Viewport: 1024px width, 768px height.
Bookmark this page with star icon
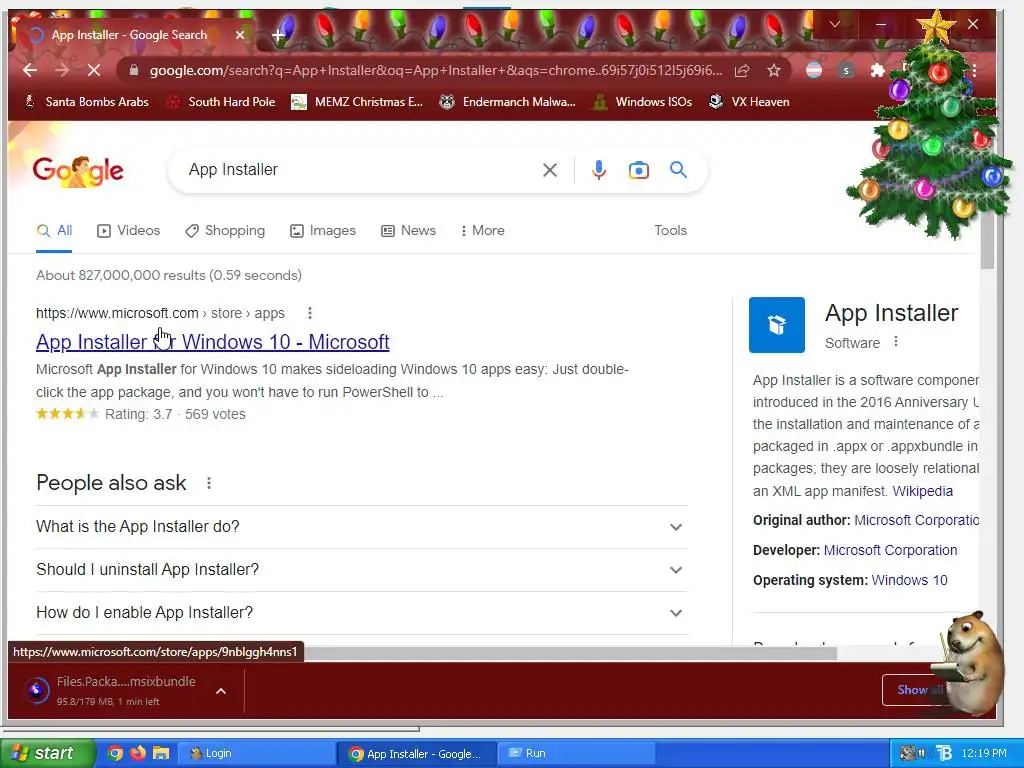(774, 71)
